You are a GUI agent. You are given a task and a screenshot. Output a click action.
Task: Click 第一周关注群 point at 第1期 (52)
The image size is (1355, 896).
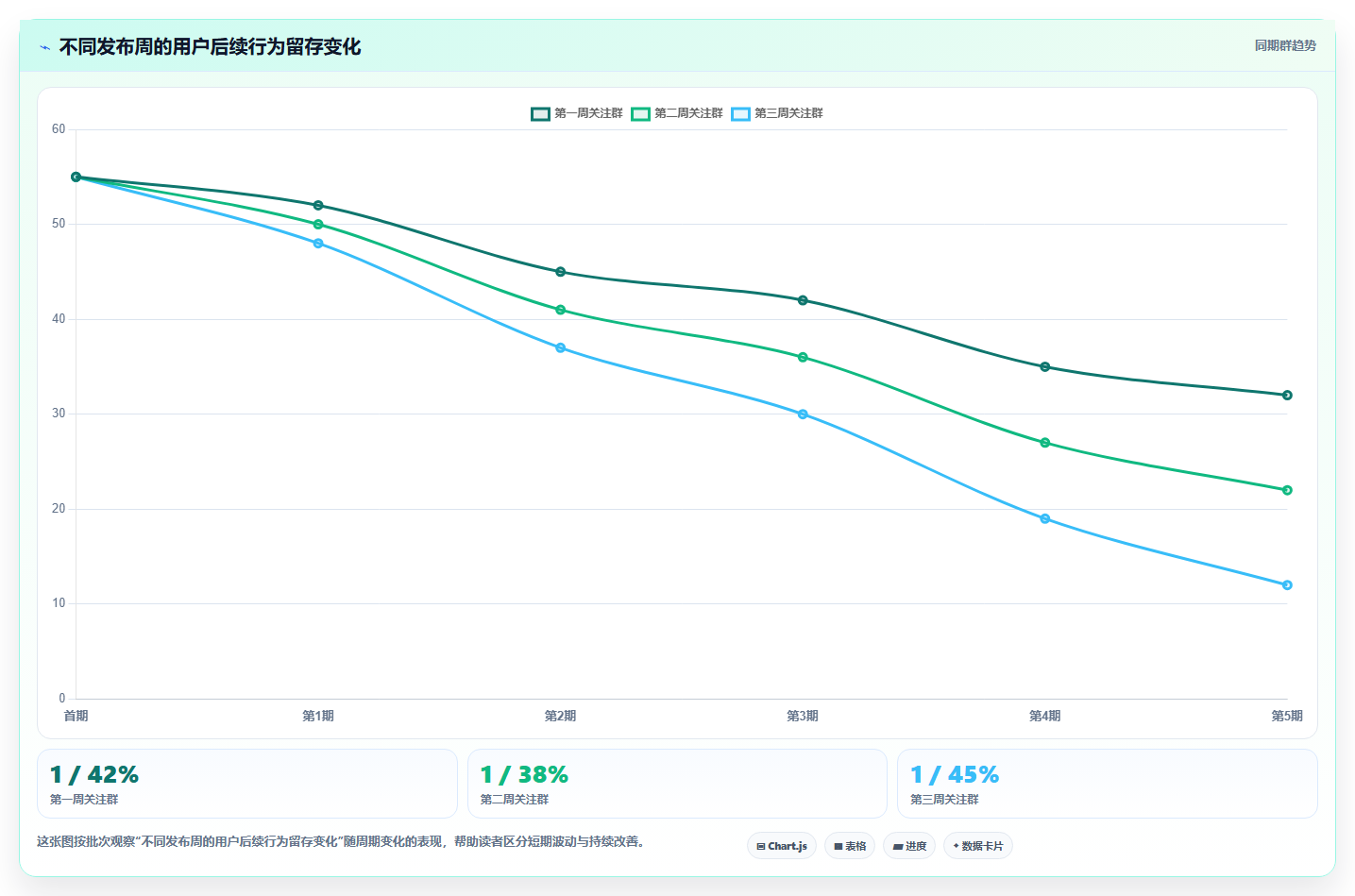coord(318,205)
